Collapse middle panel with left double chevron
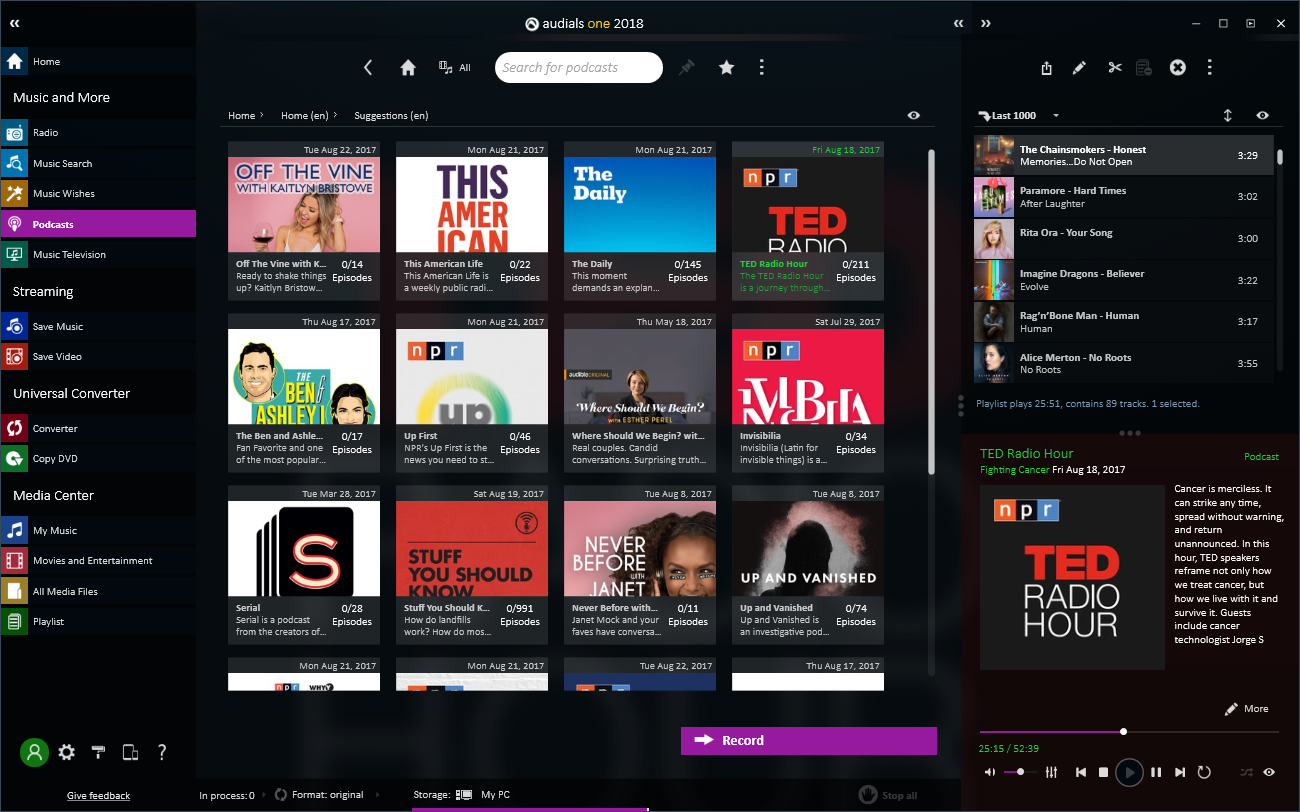Screen dimensions: 1300x812 point(959,23)
